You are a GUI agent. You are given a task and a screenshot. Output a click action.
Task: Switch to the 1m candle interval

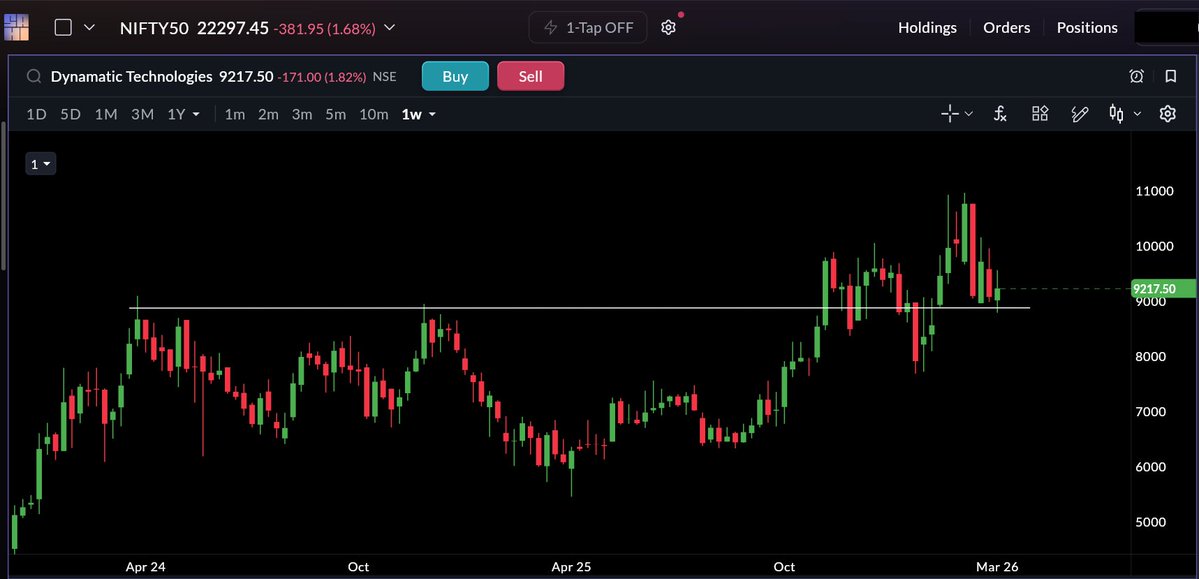235,115
